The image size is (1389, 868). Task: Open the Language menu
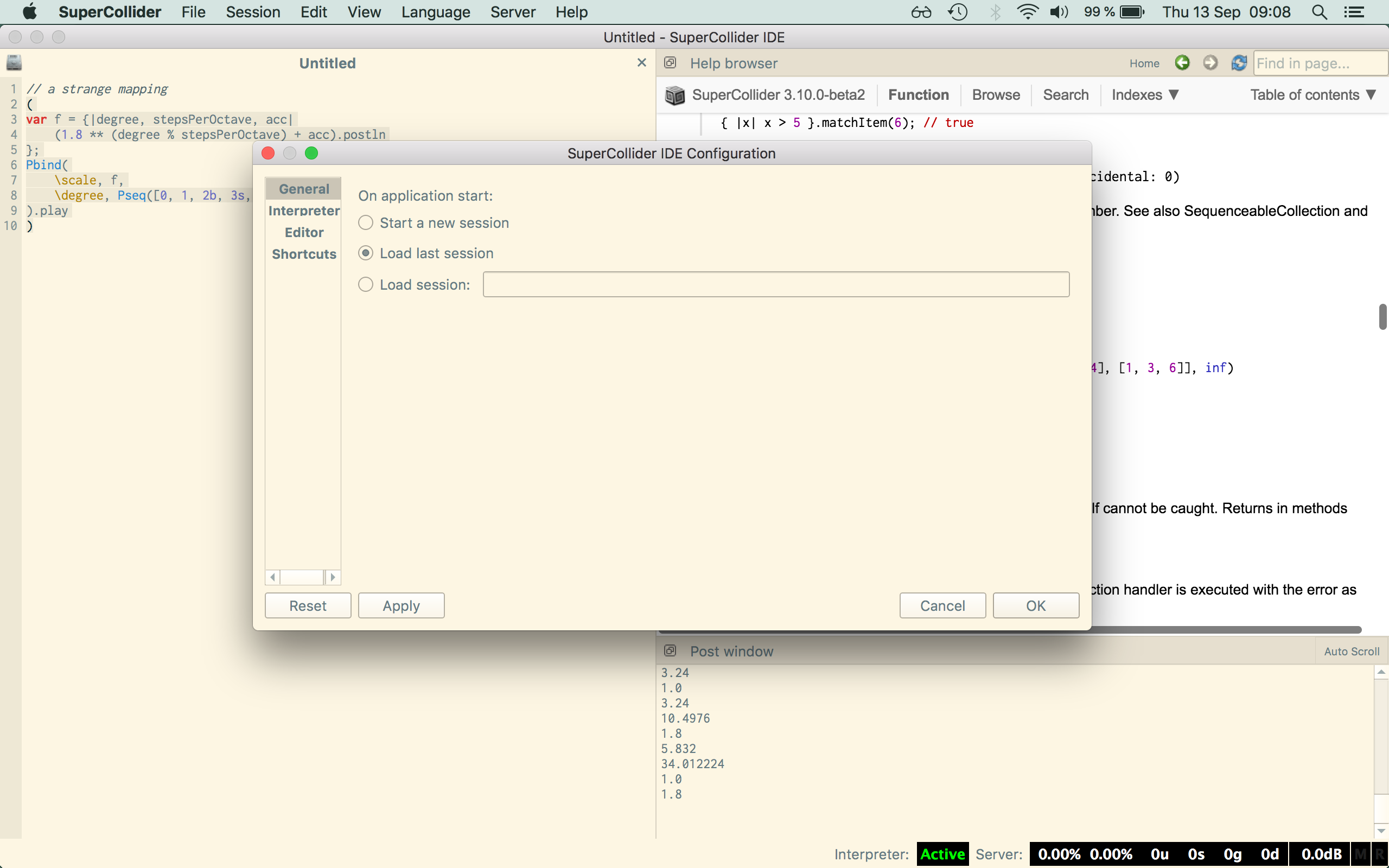(x=436, y=11)
